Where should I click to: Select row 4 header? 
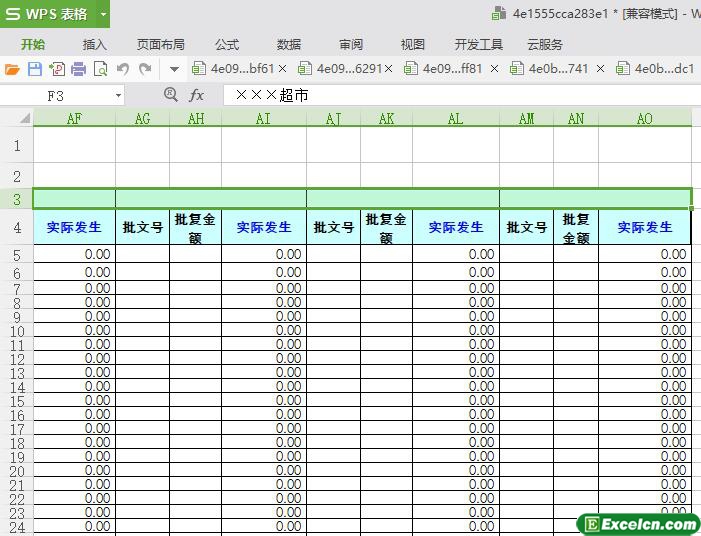pyautogui.click(x=16, y=227)
